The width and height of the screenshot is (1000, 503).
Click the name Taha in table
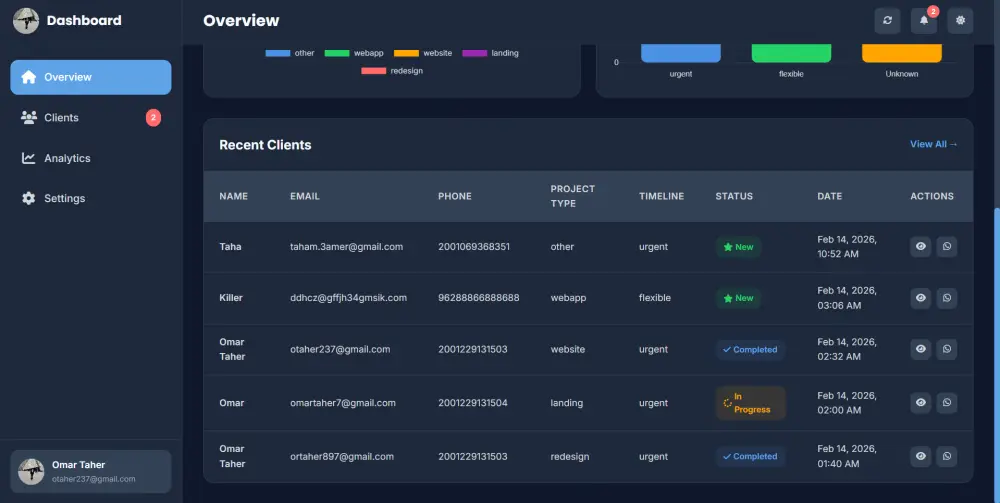point(230,247)
